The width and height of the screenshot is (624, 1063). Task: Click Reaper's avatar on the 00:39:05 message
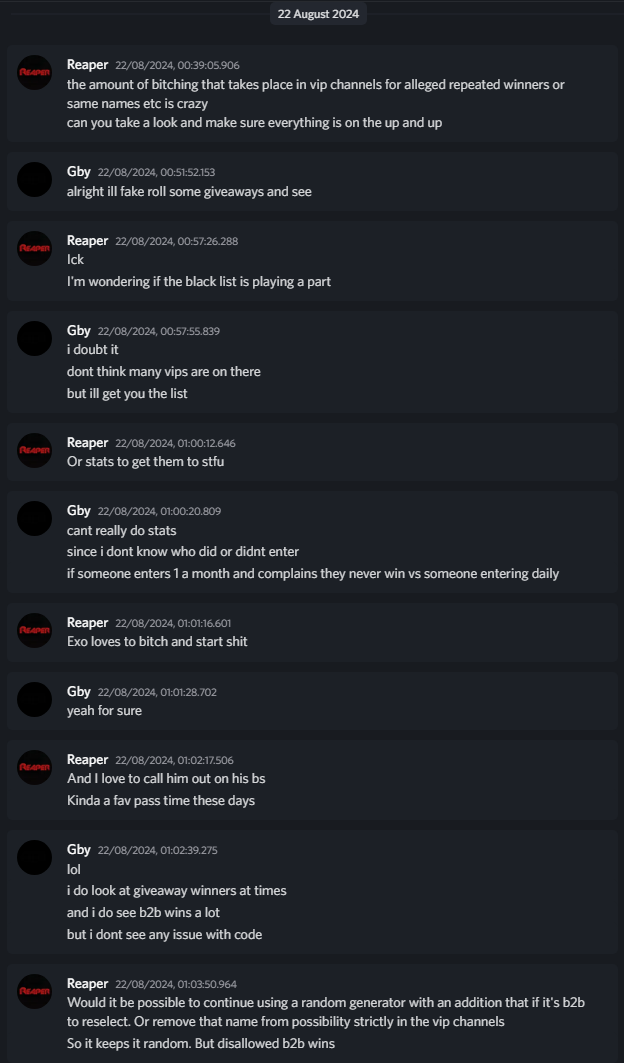(x=35, y=72)
